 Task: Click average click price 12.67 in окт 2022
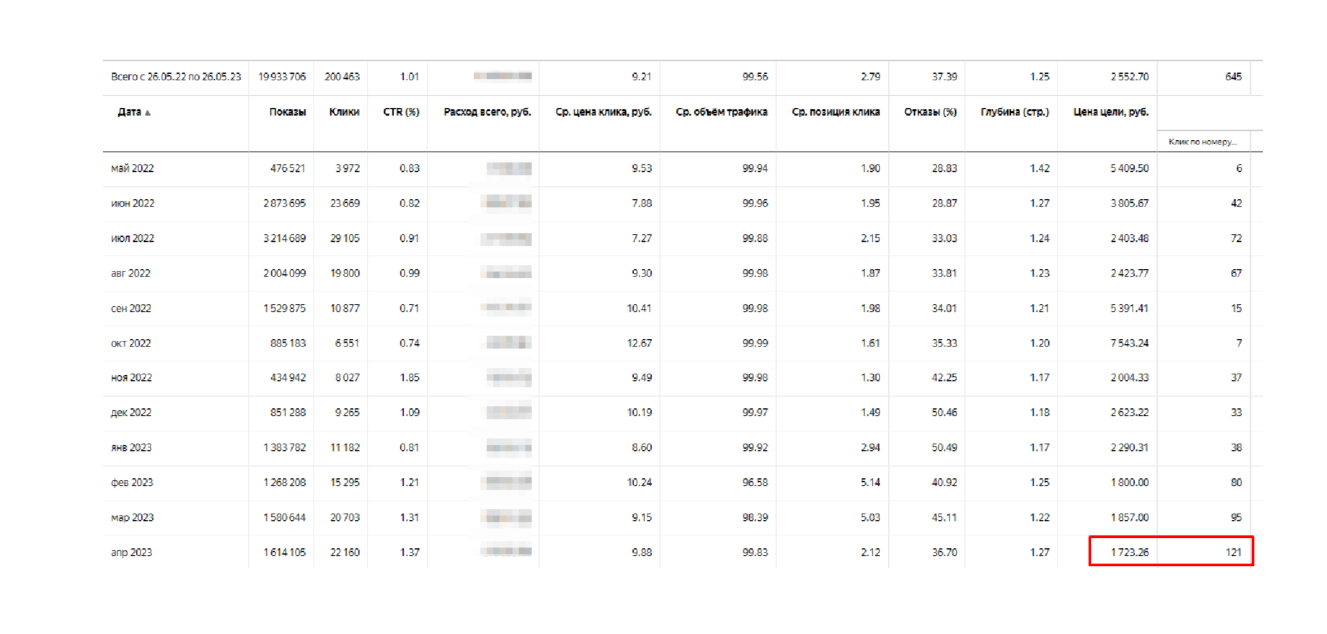[640, 343]
